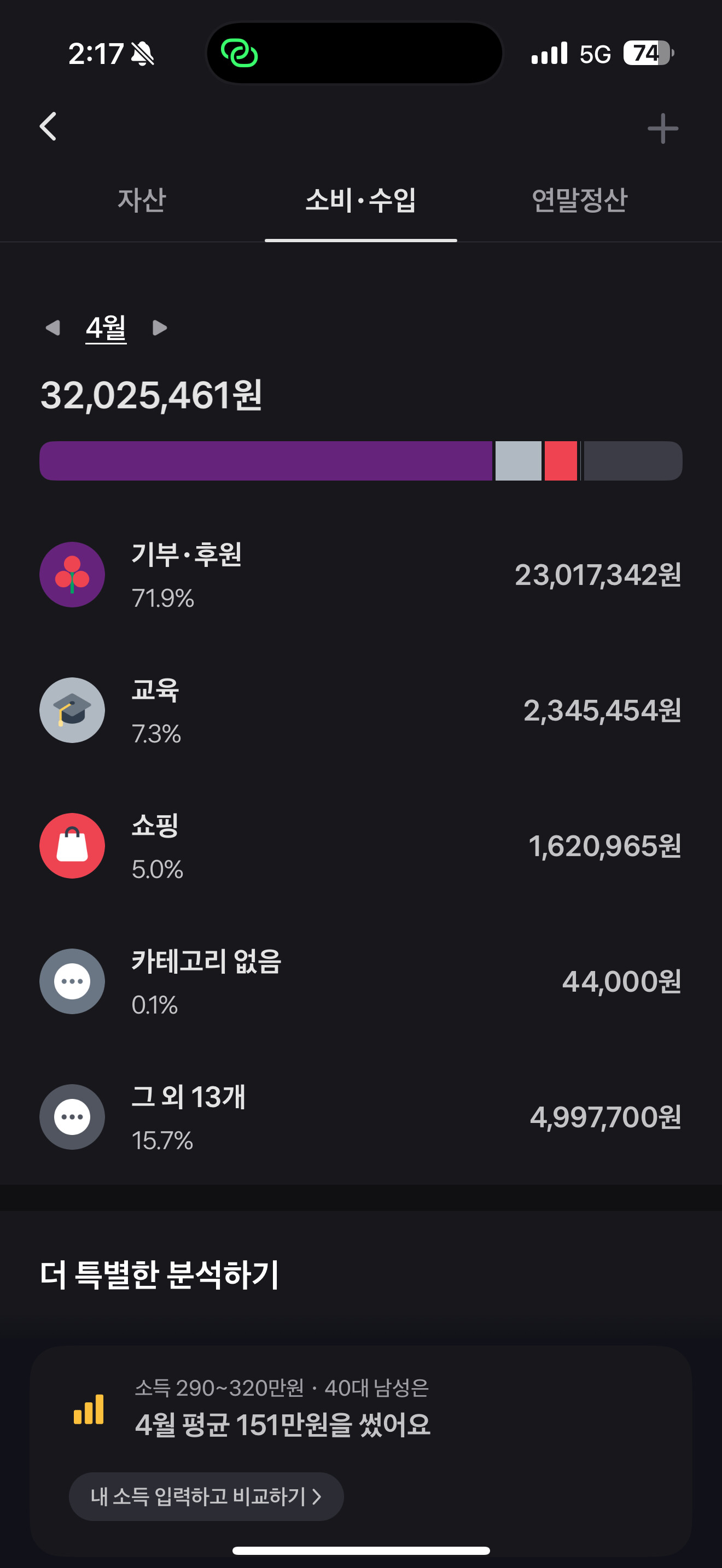
Task: Tap the 그 외 13개 ellipsis icon
Action: (72, 1117)
